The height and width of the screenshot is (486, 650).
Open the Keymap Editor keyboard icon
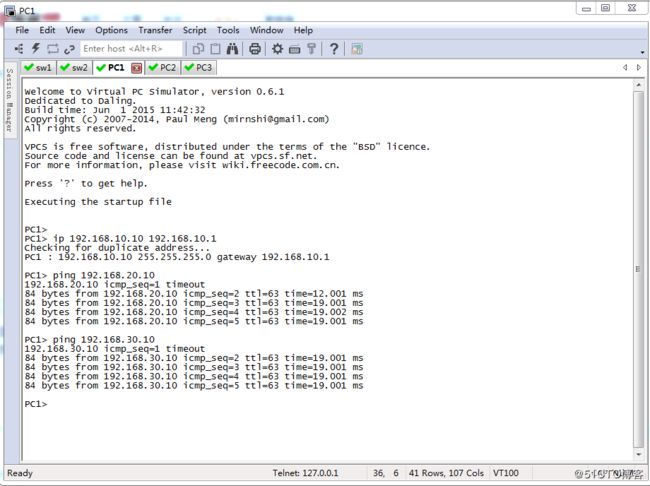coord(294,49)
